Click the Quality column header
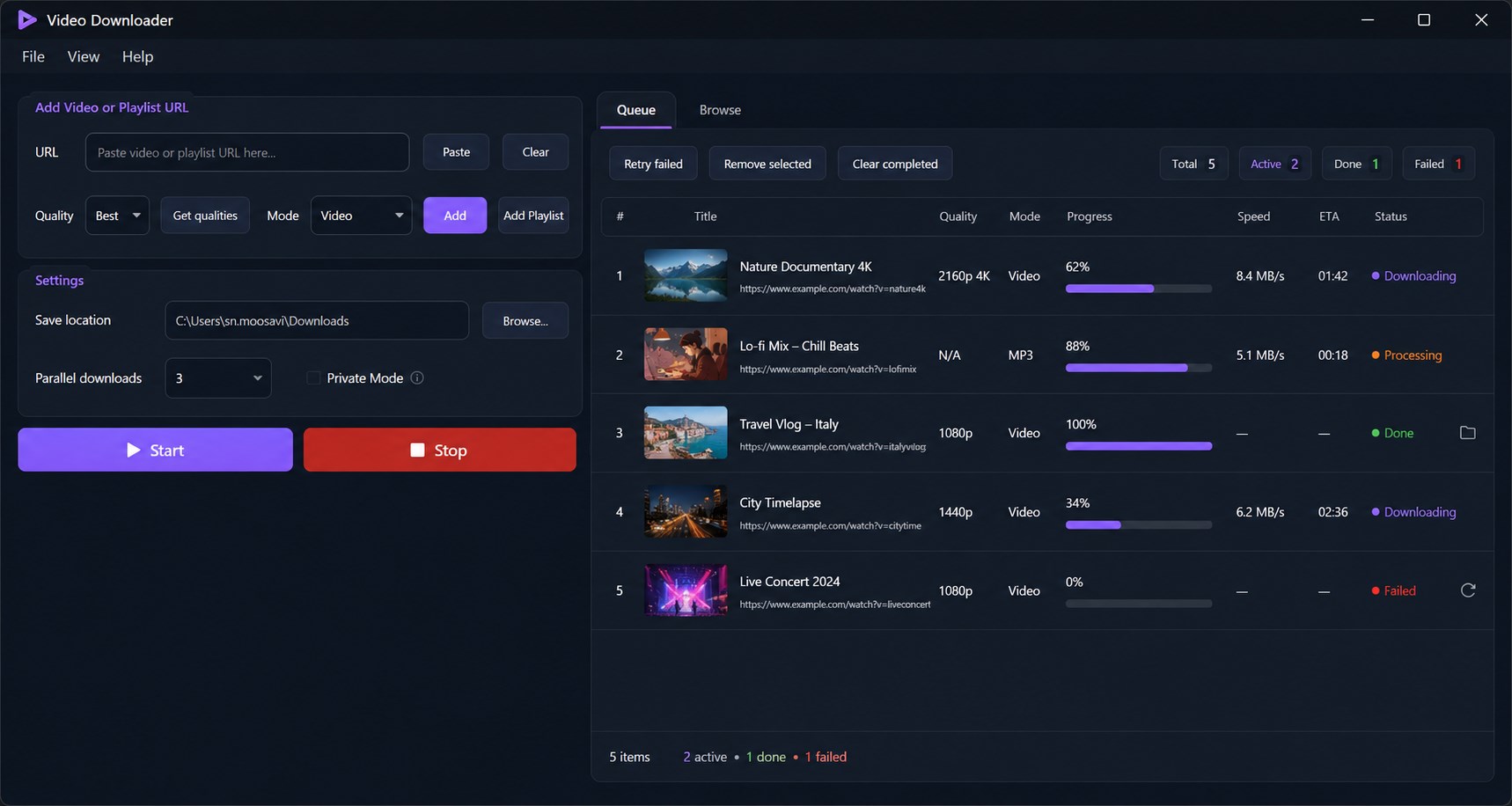1512x806 pixels. (x=958, y=216)
